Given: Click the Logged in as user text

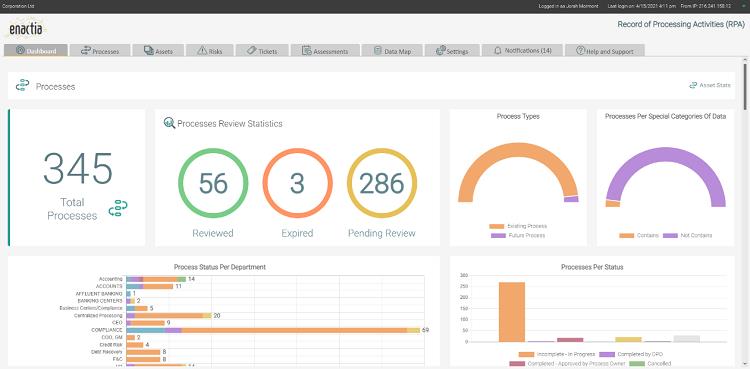Looking at the screenshot, I should (x=568, y=6).
